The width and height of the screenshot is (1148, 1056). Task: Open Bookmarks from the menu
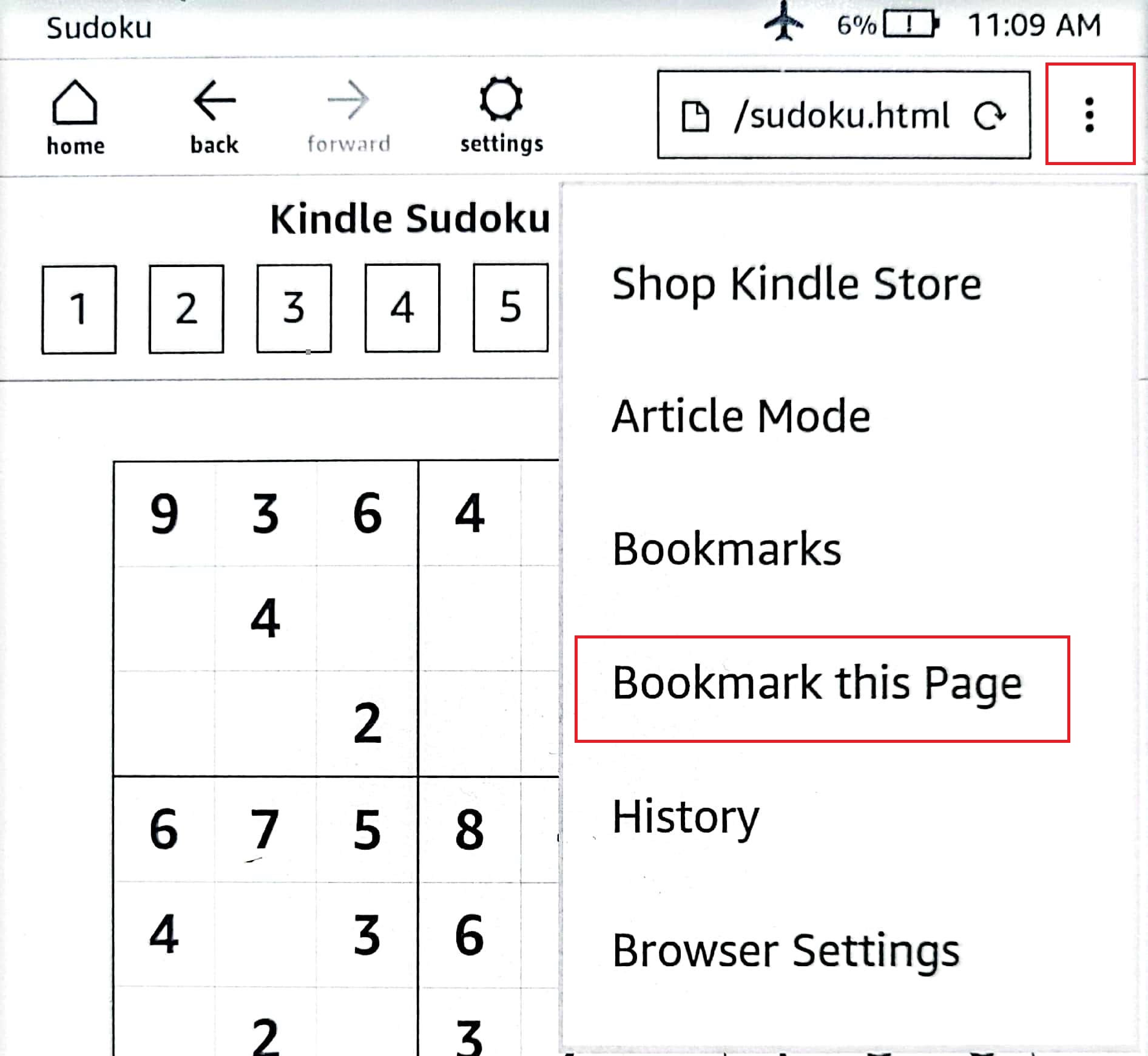pos(726,549)
